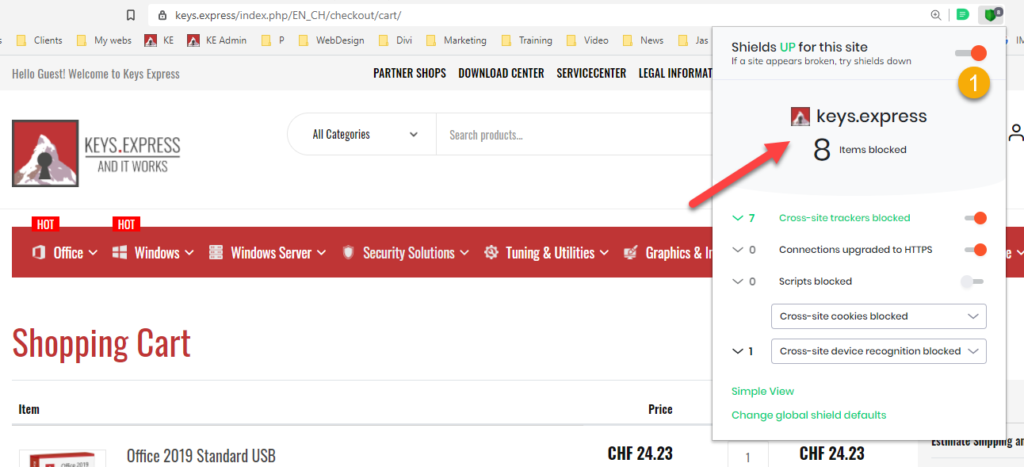Open the All Categories dropdown
Image resolution: width=1024 pixels, height=467 pixels.
(365, 134)
